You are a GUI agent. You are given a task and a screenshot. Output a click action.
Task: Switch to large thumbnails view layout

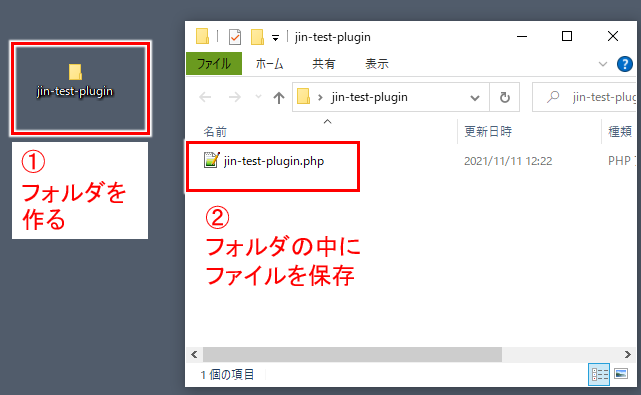tap(621, 374)
